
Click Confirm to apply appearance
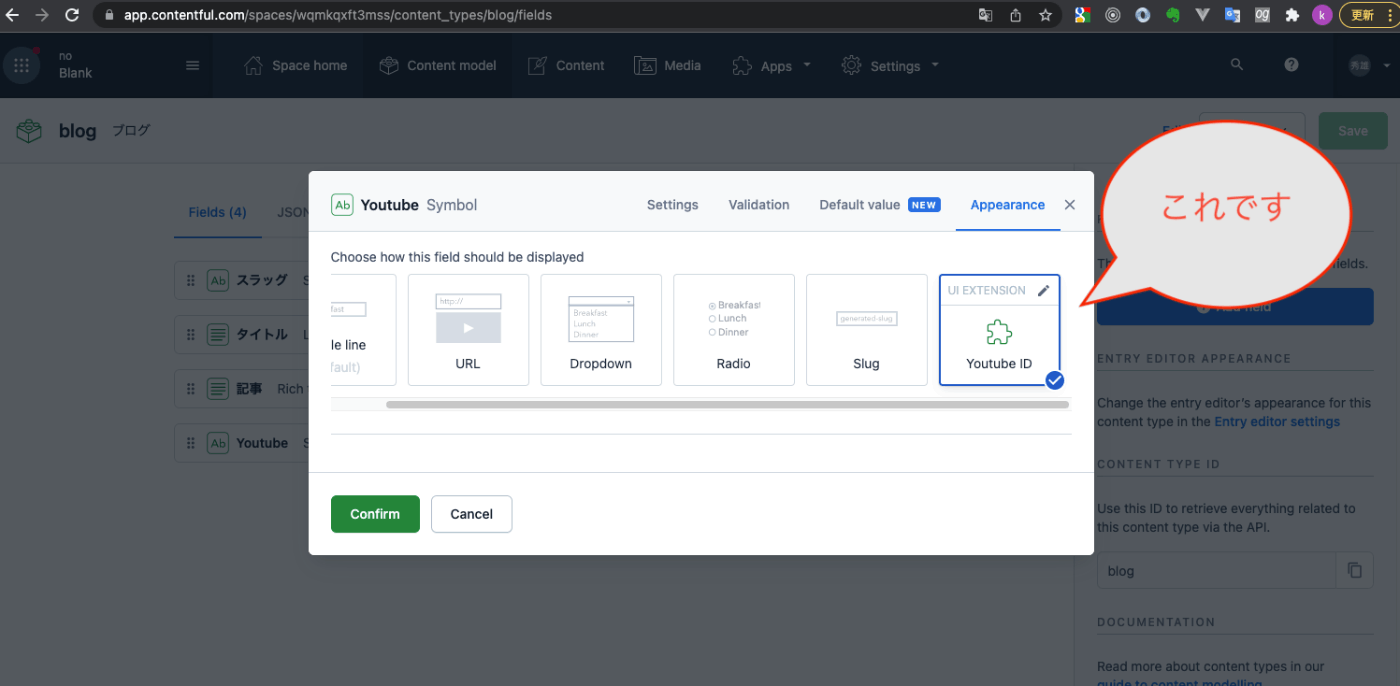click(x=375, y=514)
